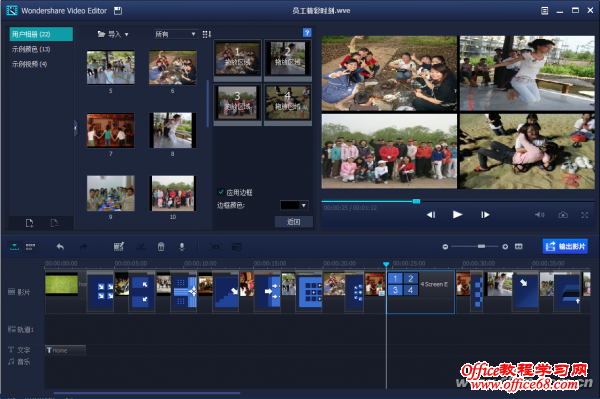Collapse the media library side panel arrow

(76, 128)
